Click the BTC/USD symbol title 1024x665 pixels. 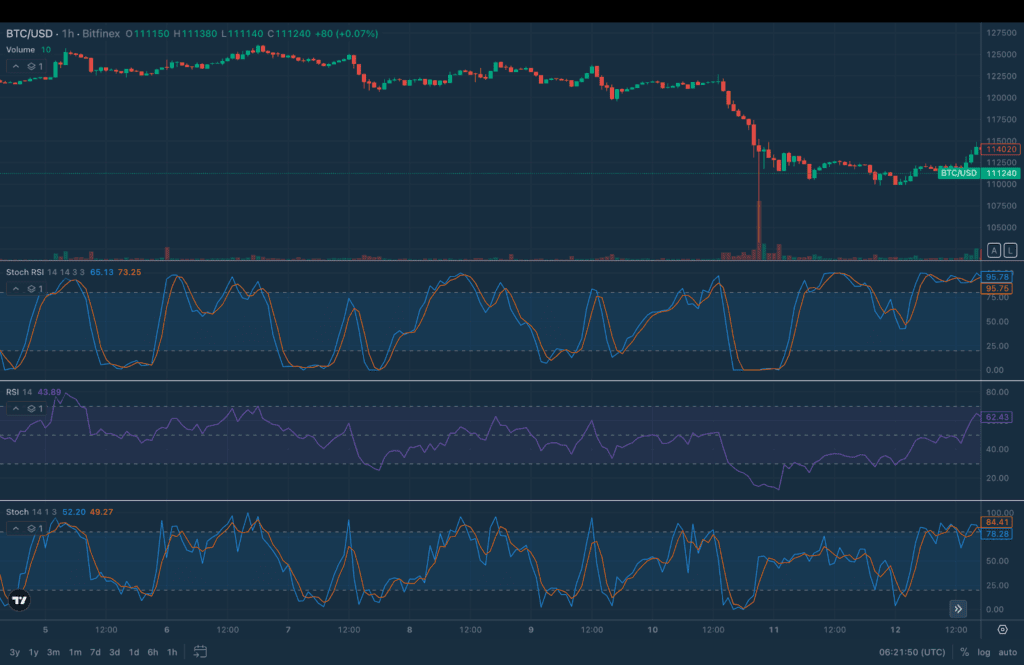pyautogui.click(x=28, y=33)
